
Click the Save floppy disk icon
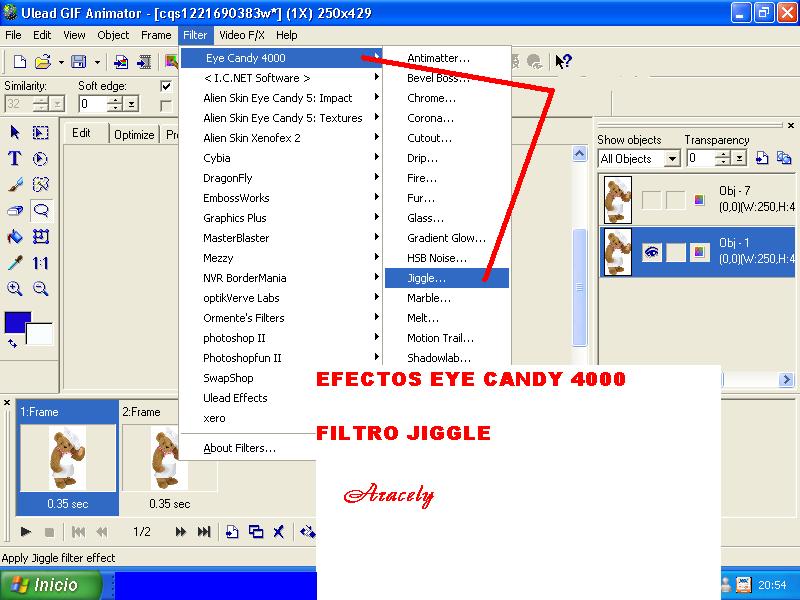(79, 62)
